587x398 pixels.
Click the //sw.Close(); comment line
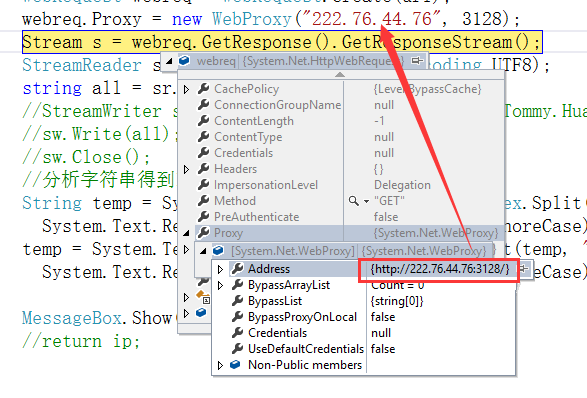click(86, 157)
